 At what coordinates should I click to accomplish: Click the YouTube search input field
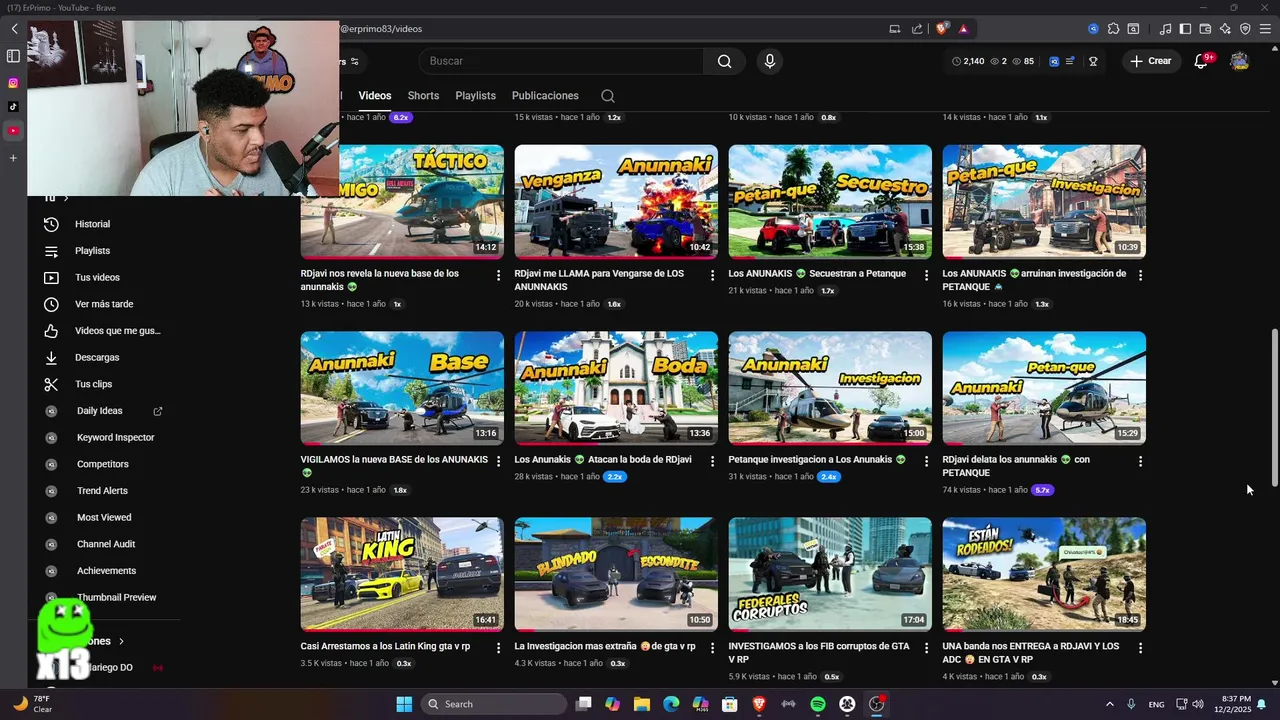coord(562,61)
